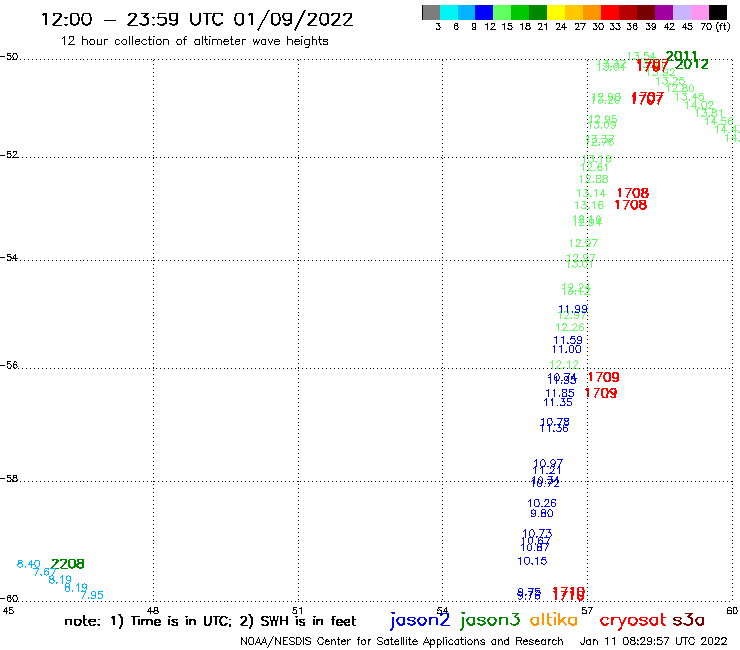Click the timestamp 'Jan 11 08:29:57 UTC 2022'
This screenshot has width=740, height=650.
click(x=653, y=641)
